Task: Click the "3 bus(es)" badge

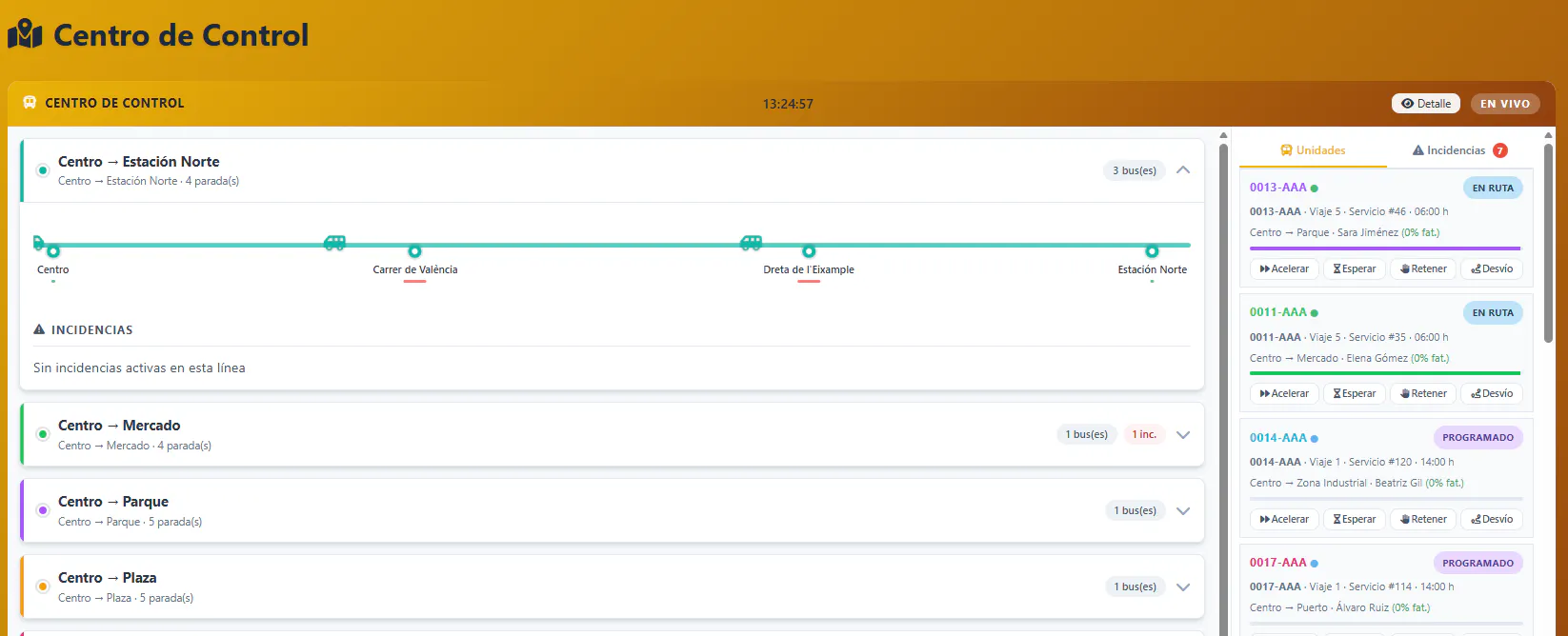Action: tap(1135, 170)
